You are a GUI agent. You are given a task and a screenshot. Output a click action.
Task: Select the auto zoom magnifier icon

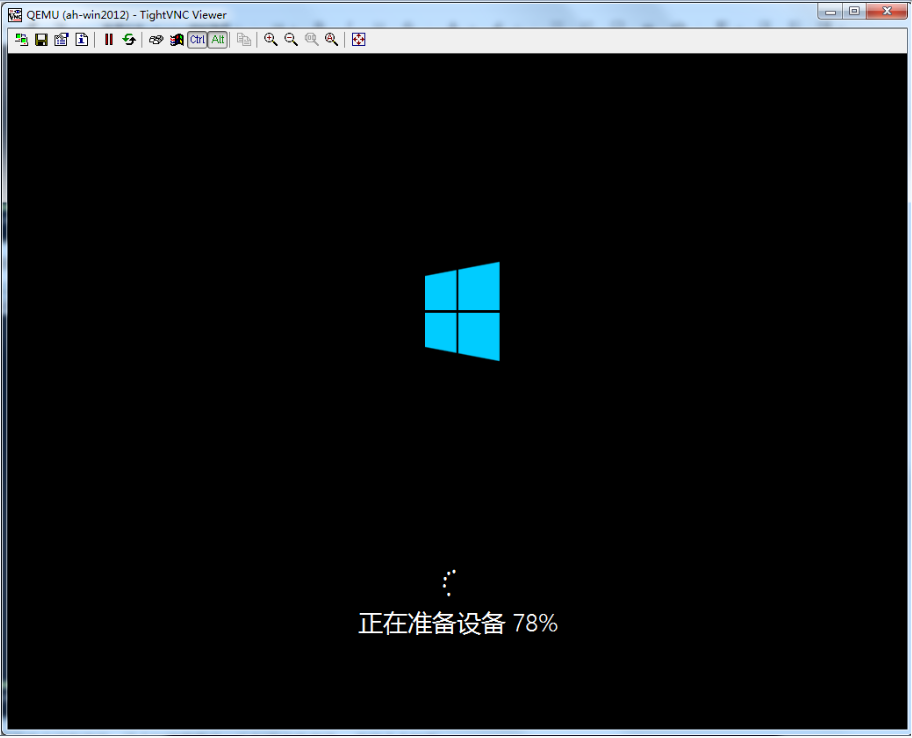[331, 40]
